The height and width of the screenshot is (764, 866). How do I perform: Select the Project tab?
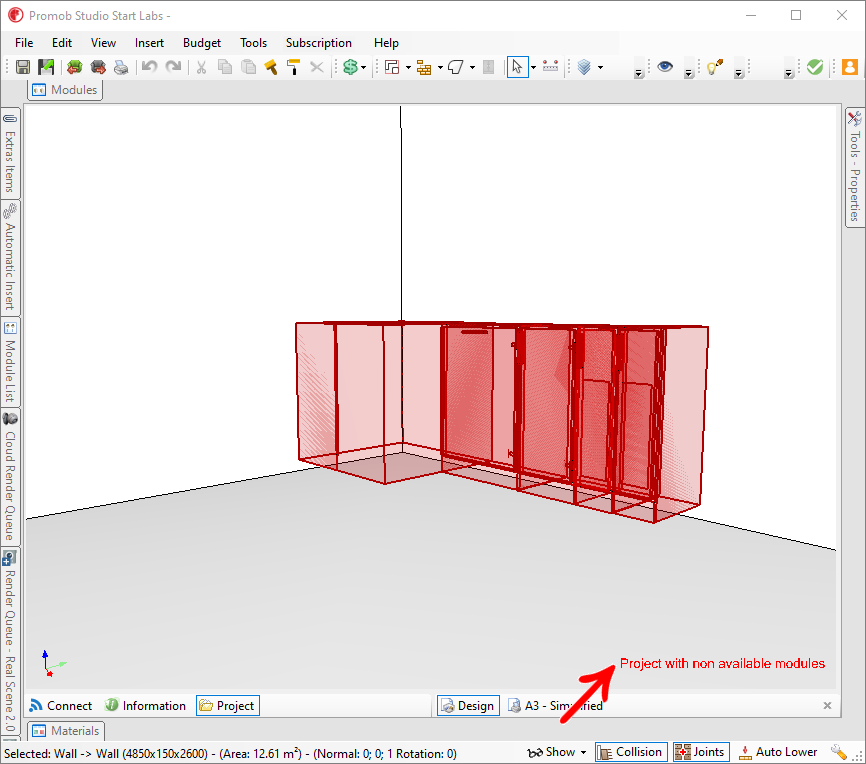(x=228, y=705)
